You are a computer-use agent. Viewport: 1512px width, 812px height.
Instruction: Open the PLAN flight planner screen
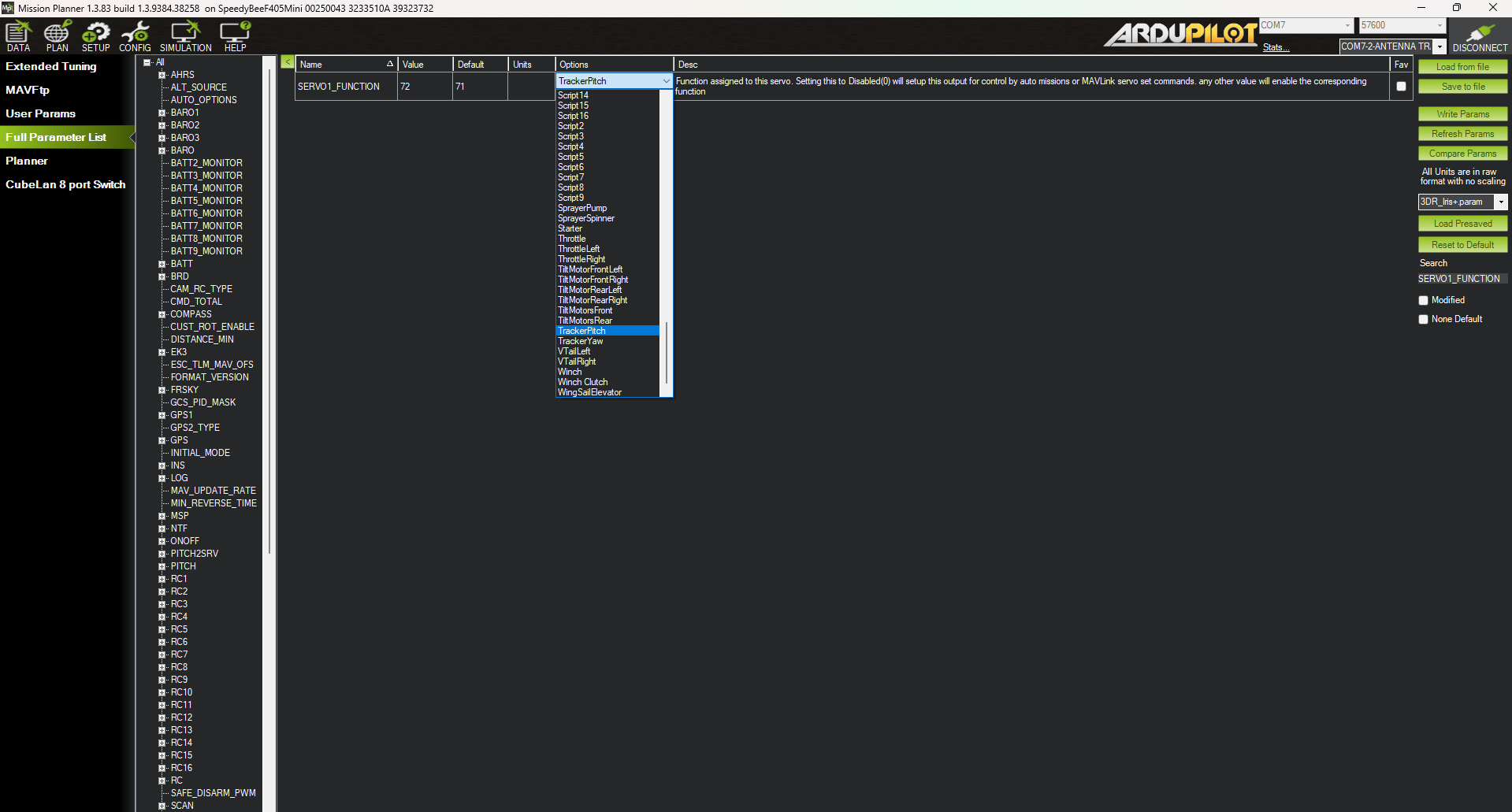click(x=57, y=36)
